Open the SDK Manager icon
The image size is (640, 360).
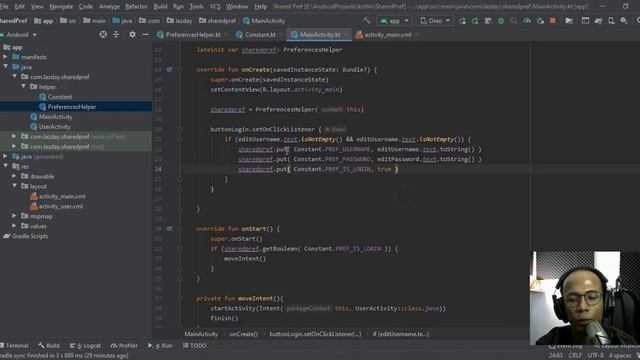click(x=624, y=20)
